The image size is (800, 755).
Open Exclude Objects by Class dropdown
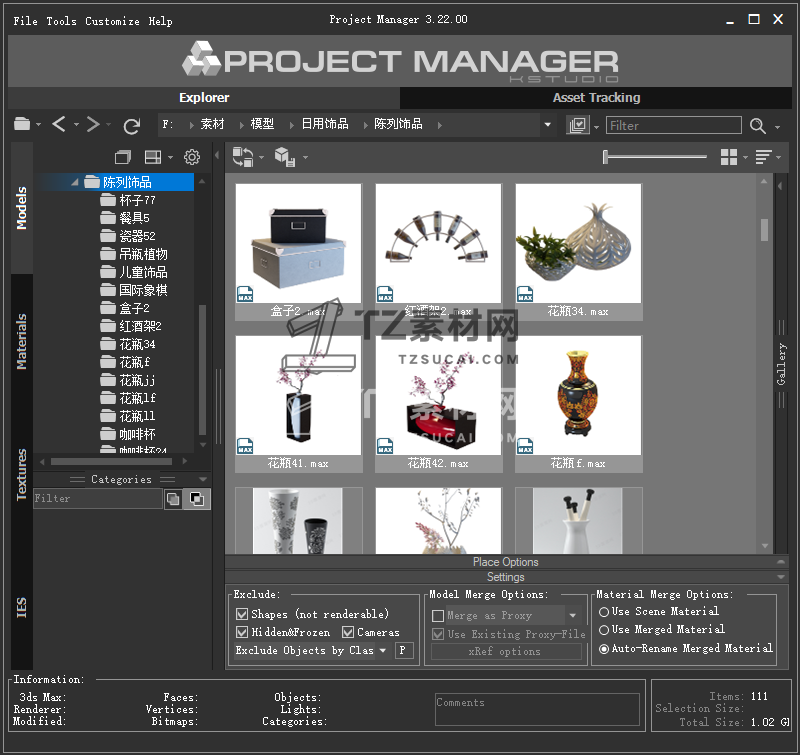311,650
